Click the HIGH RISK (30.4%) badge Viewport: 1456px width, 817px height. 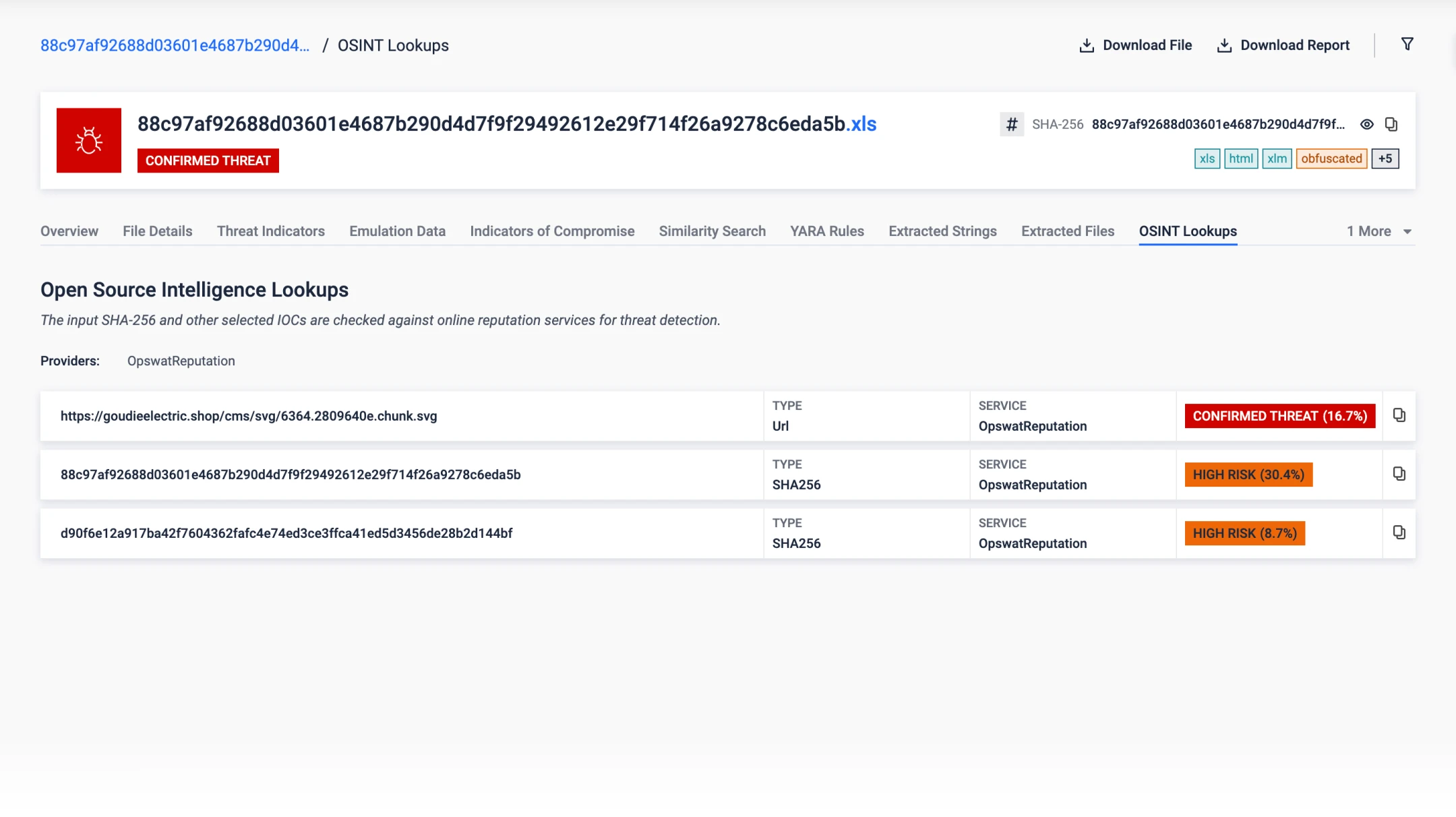tap(1248, 475)
